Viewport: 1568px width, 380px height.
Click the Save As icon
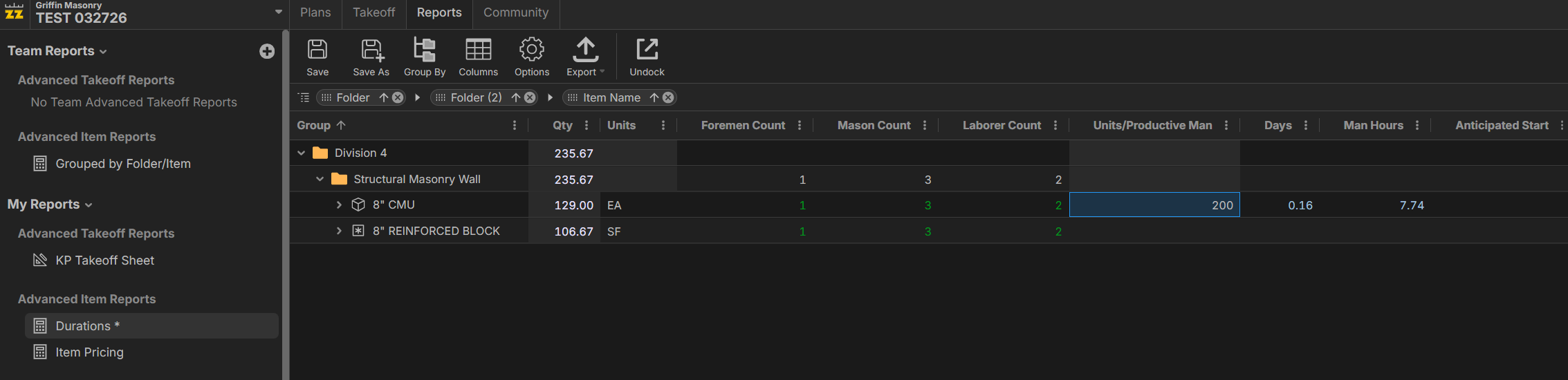pyautogui.click(x=371, y=57)
